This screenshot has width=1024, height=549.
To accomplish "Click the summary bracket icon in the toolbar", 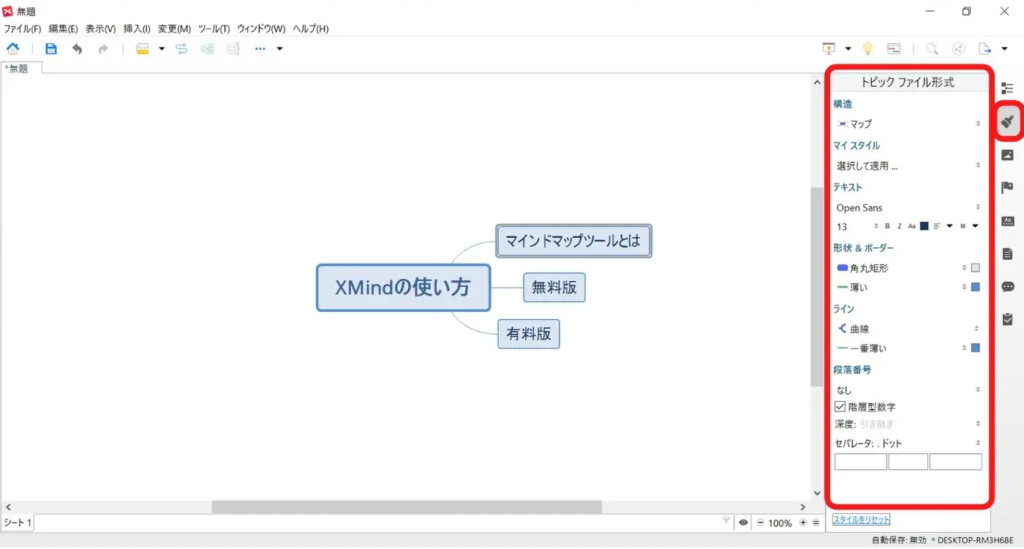I will [233, 49].
